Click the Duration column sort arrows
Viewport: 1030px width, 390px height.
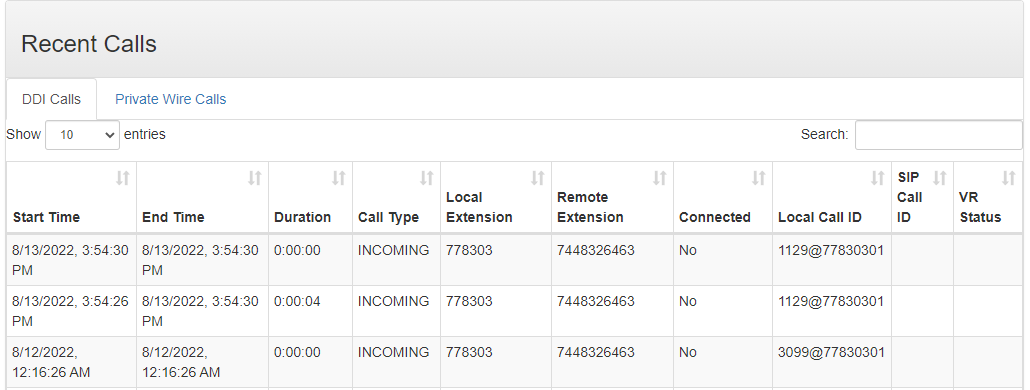339,178
